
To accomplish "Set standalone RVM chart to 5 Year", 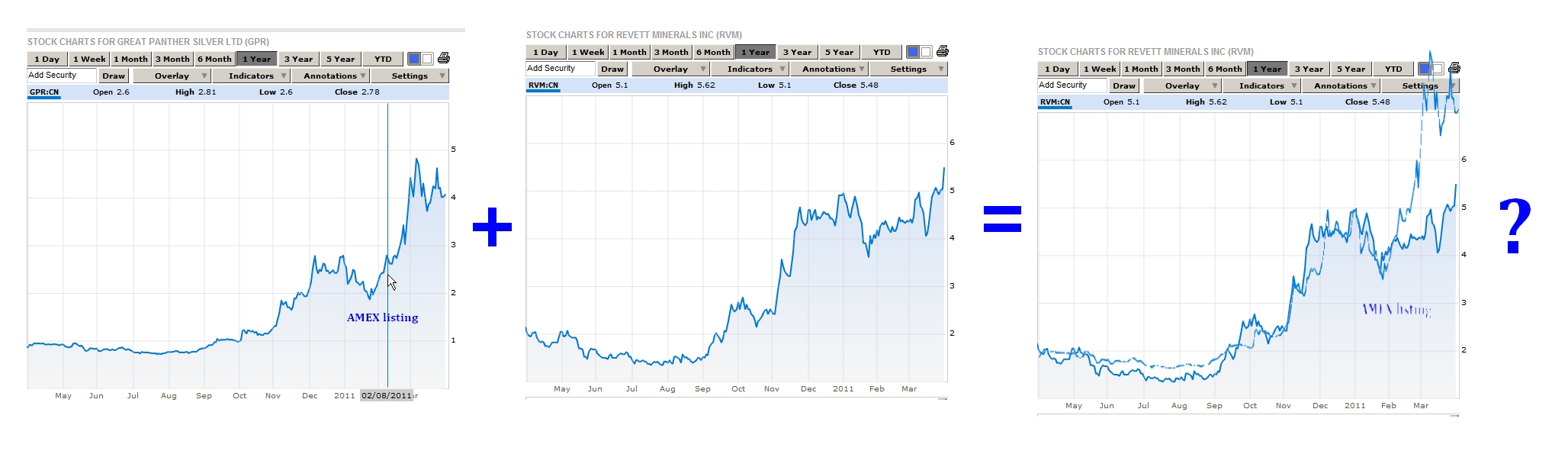I will click(x=840, y=52).
